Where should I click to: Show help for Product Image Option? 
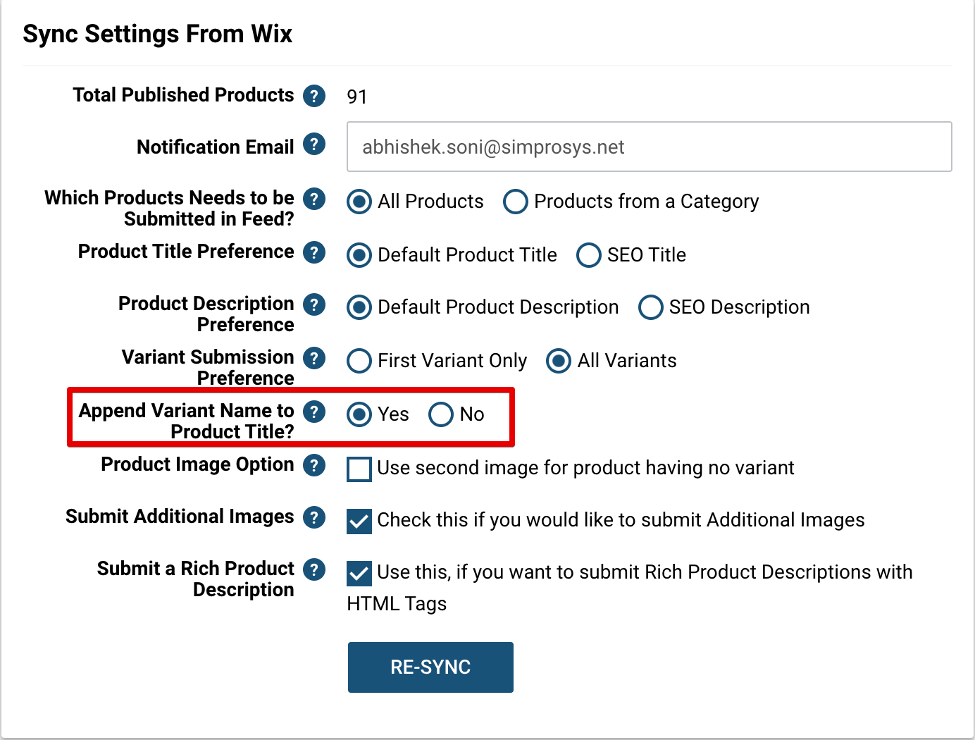coord(314,466)
